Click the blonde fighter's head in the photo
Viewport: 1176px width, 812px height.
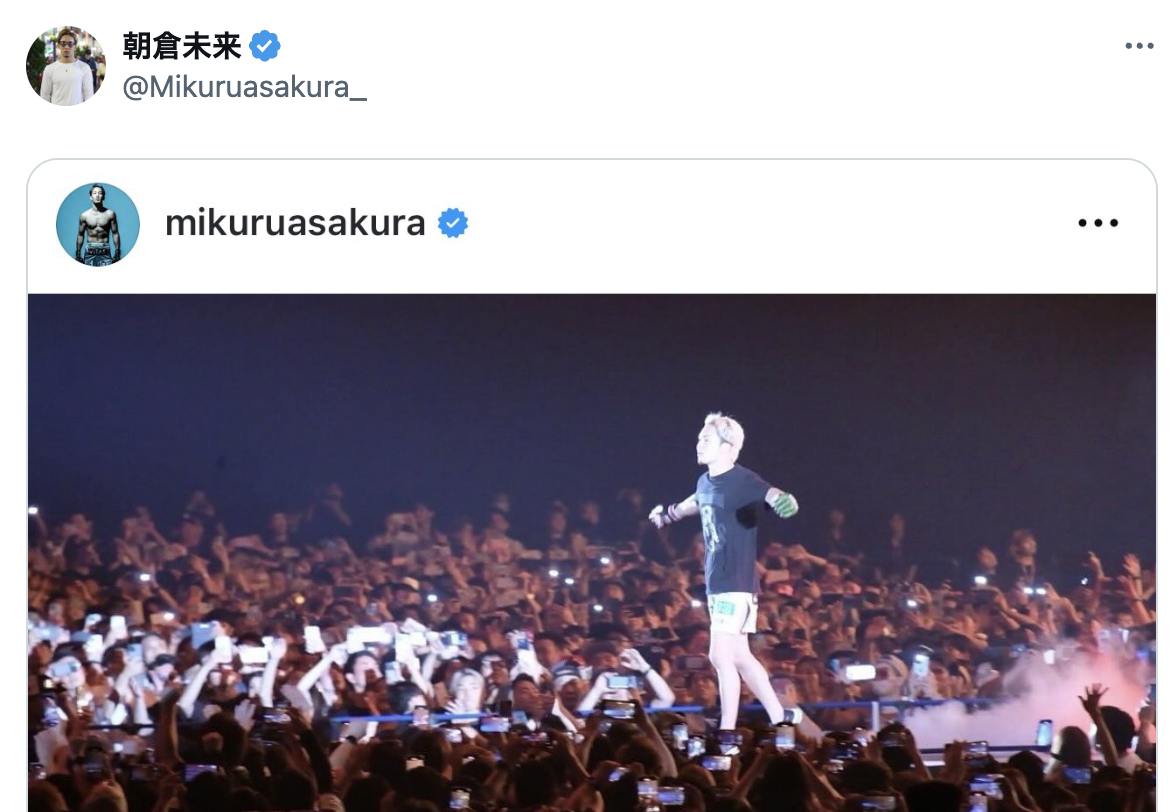721,439
